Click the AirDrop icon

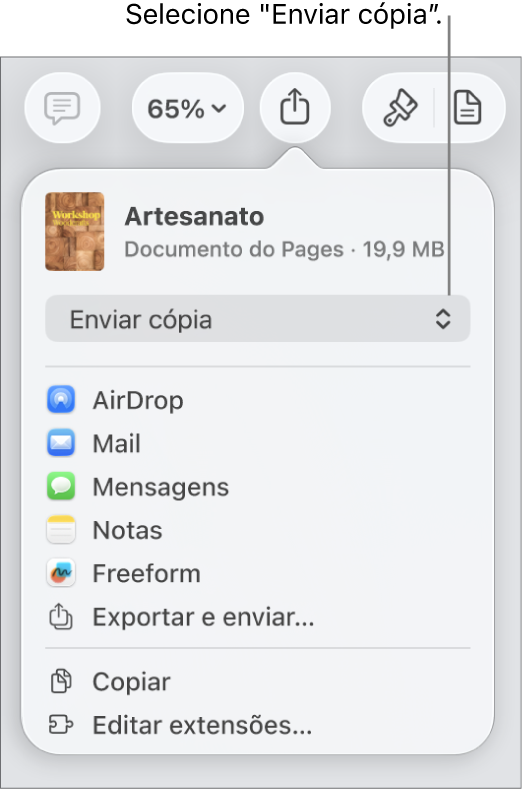(61, 400)
